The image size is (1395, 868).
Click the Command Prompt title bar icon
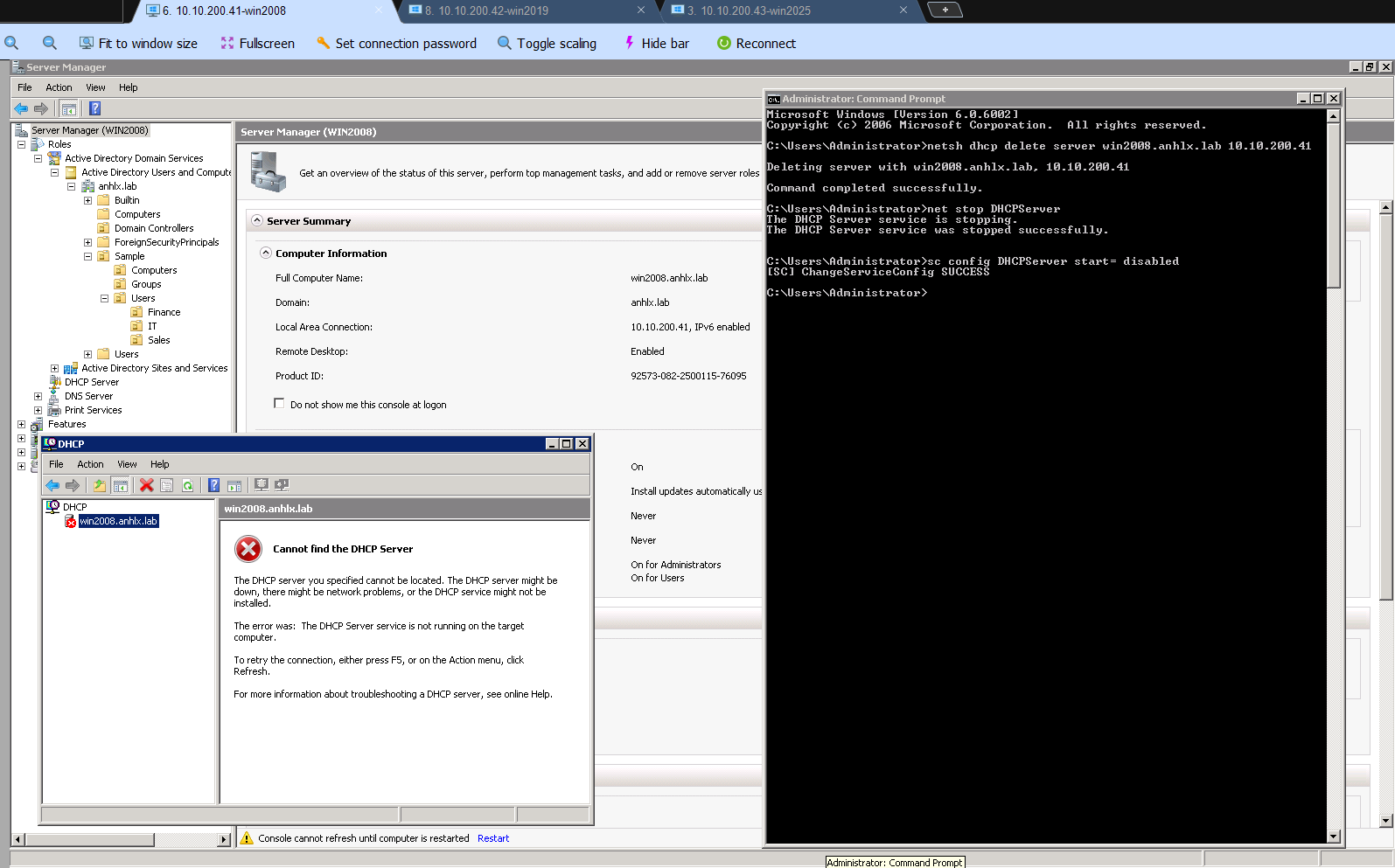point(773,99)
